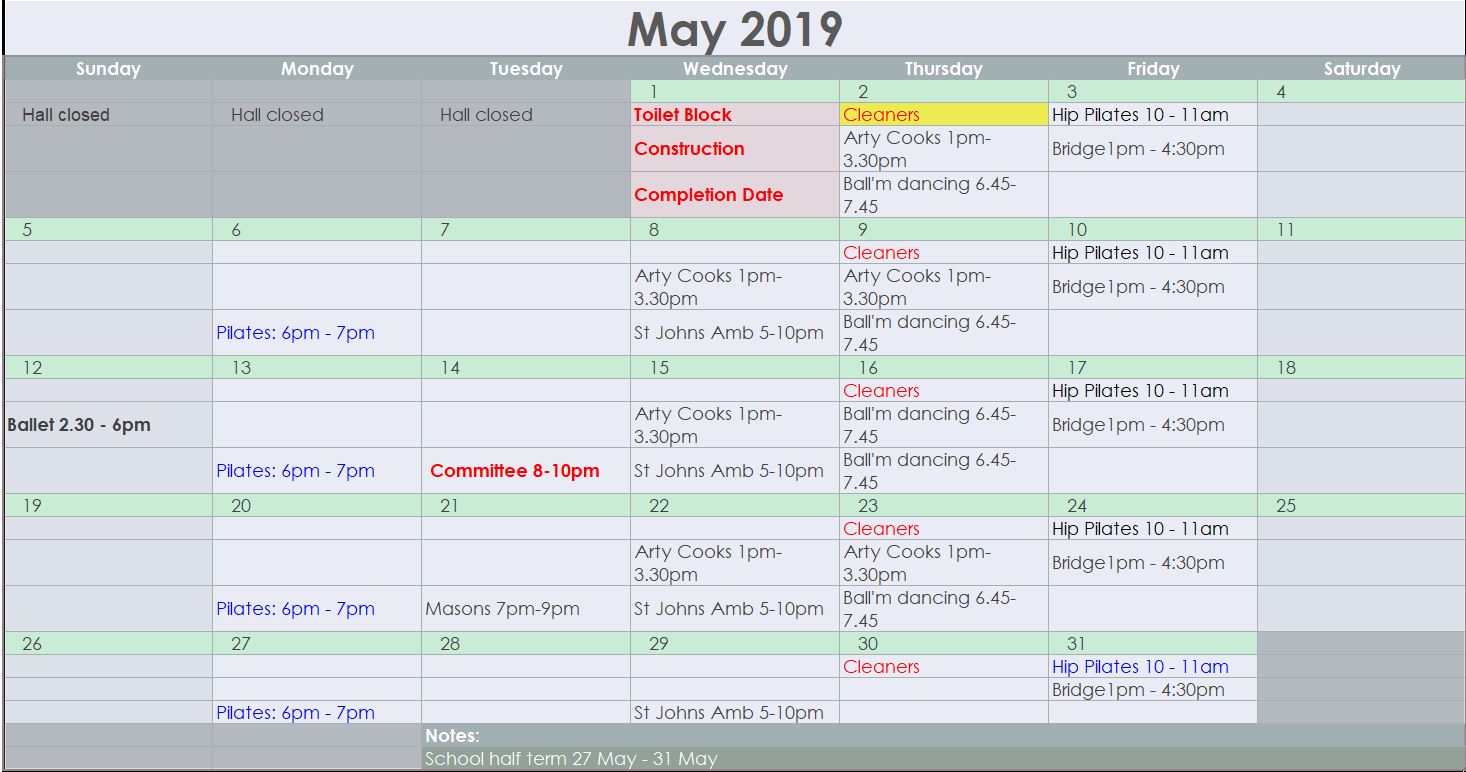Select St Johns Amb 5-10pm on 29 May
Image resolution: width=1466 pixels, height=772 pixels.
pos(729,713)
